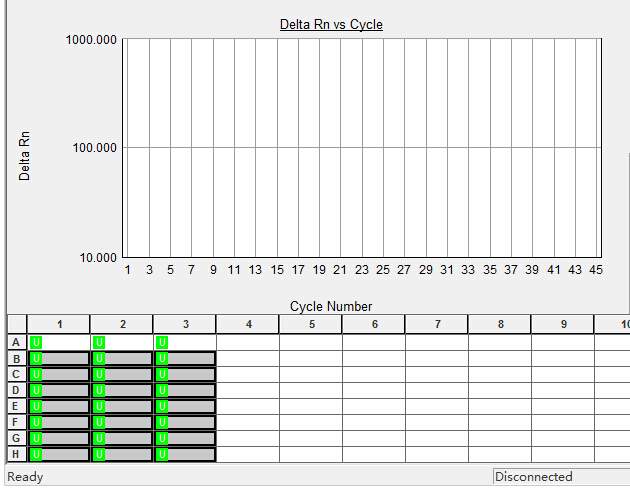
Task: Select plate row F header
Action: pos(17,422)
